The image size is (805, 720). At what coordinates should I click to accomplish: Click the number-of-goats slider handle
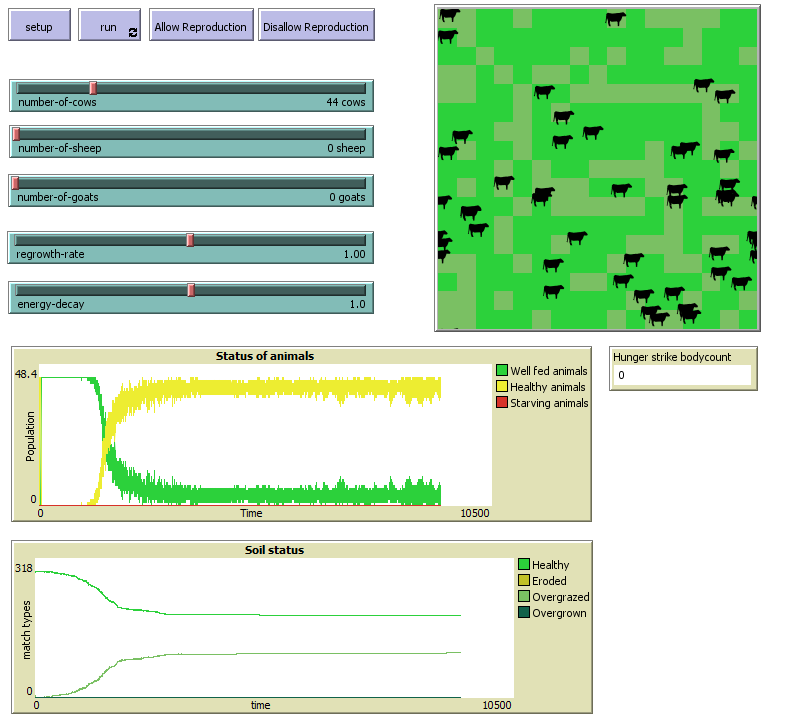(x=16, y=182)
